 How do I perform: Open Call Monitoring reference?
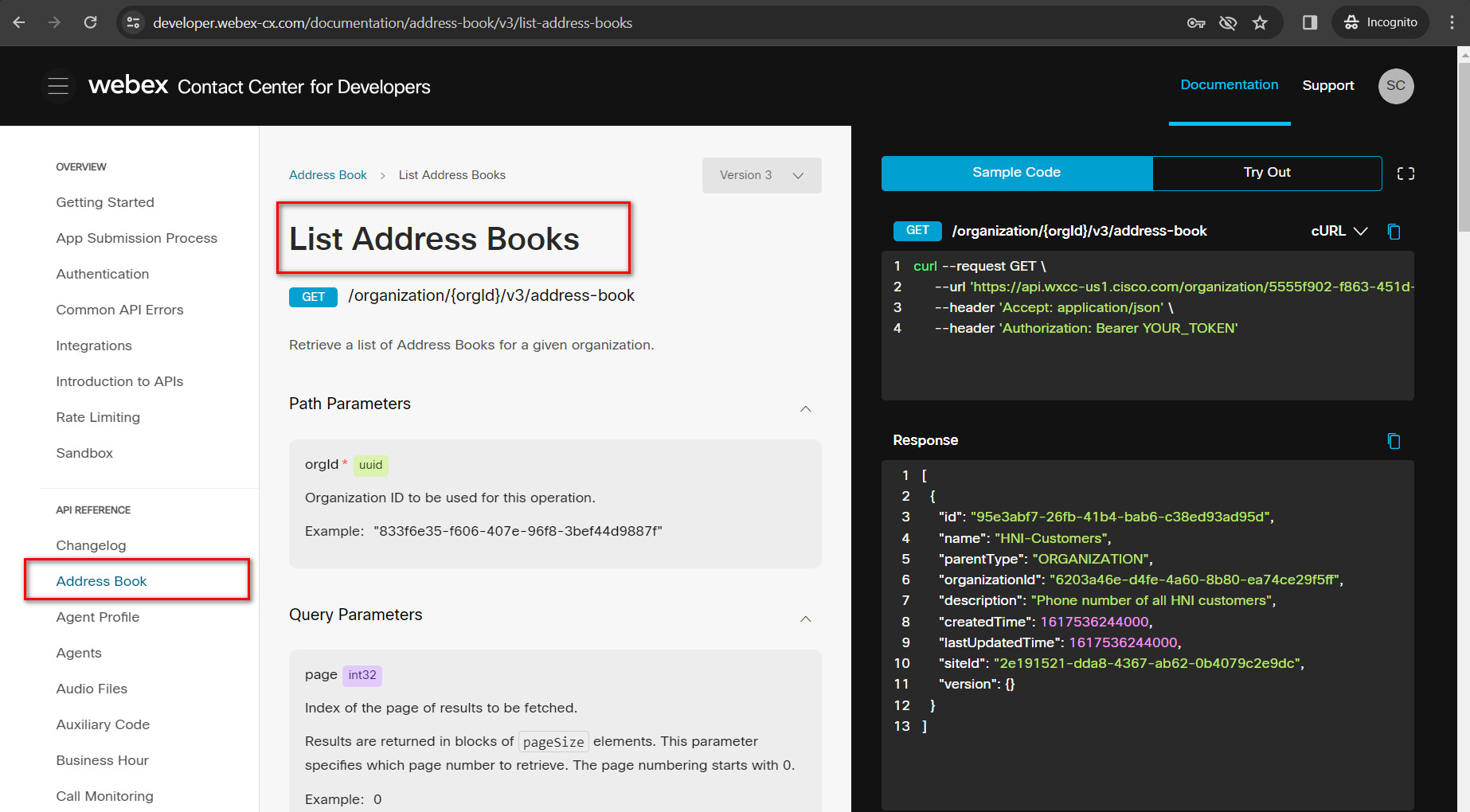[104, 796]
